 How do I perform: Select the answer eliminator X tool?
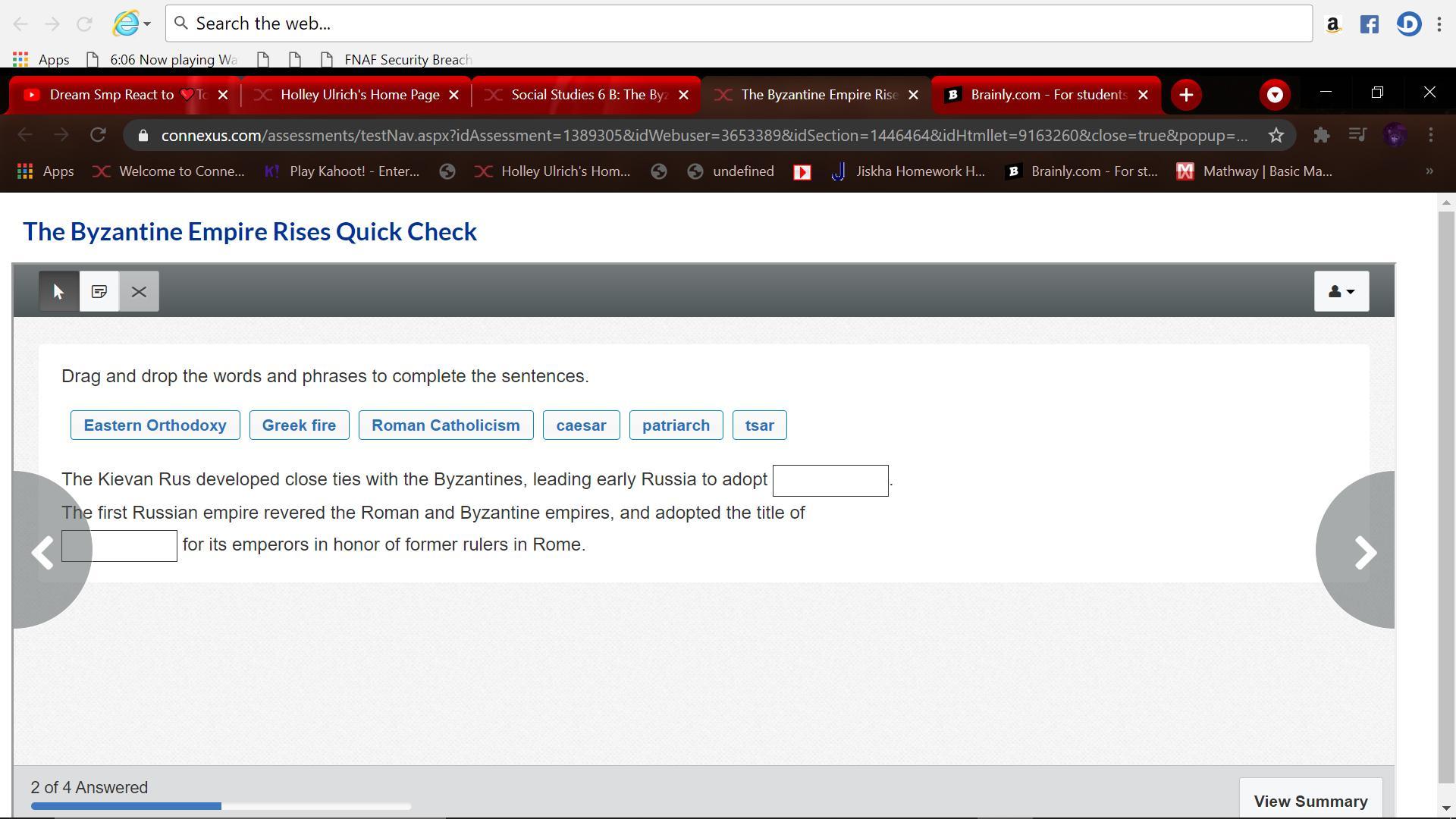click(139, 291)
